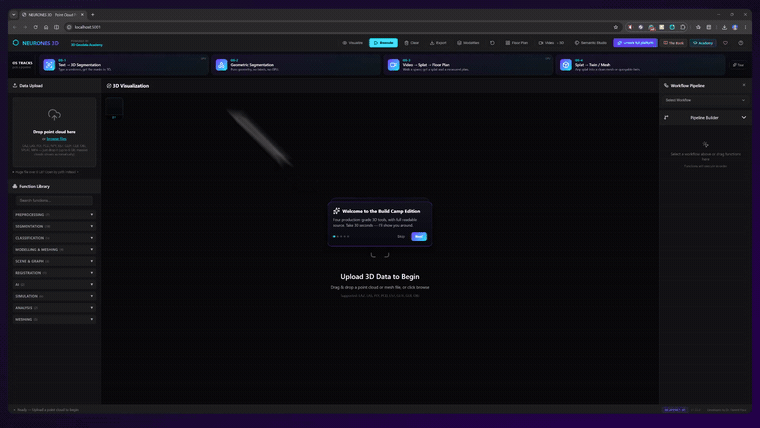Expand the REGISTRATION category
Screen dimensions: 760x428
pos(54,272)
